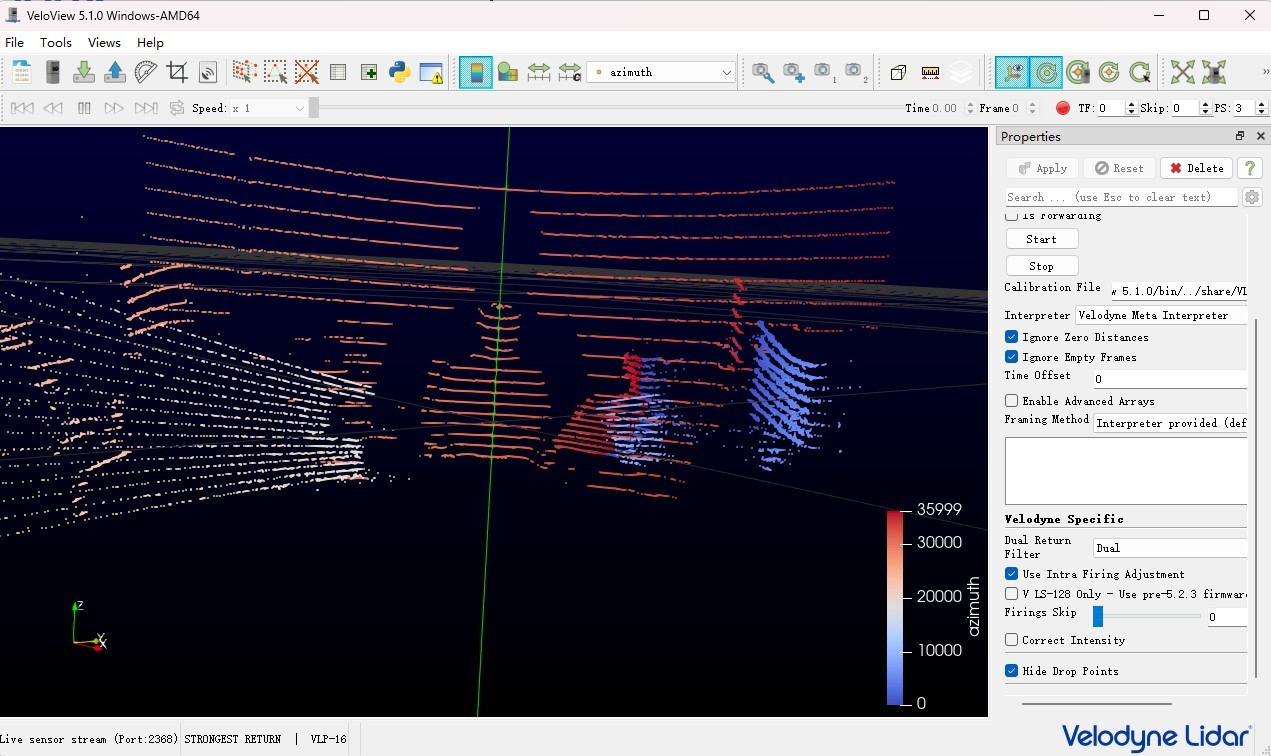Open the Views menu

point(104,43)
